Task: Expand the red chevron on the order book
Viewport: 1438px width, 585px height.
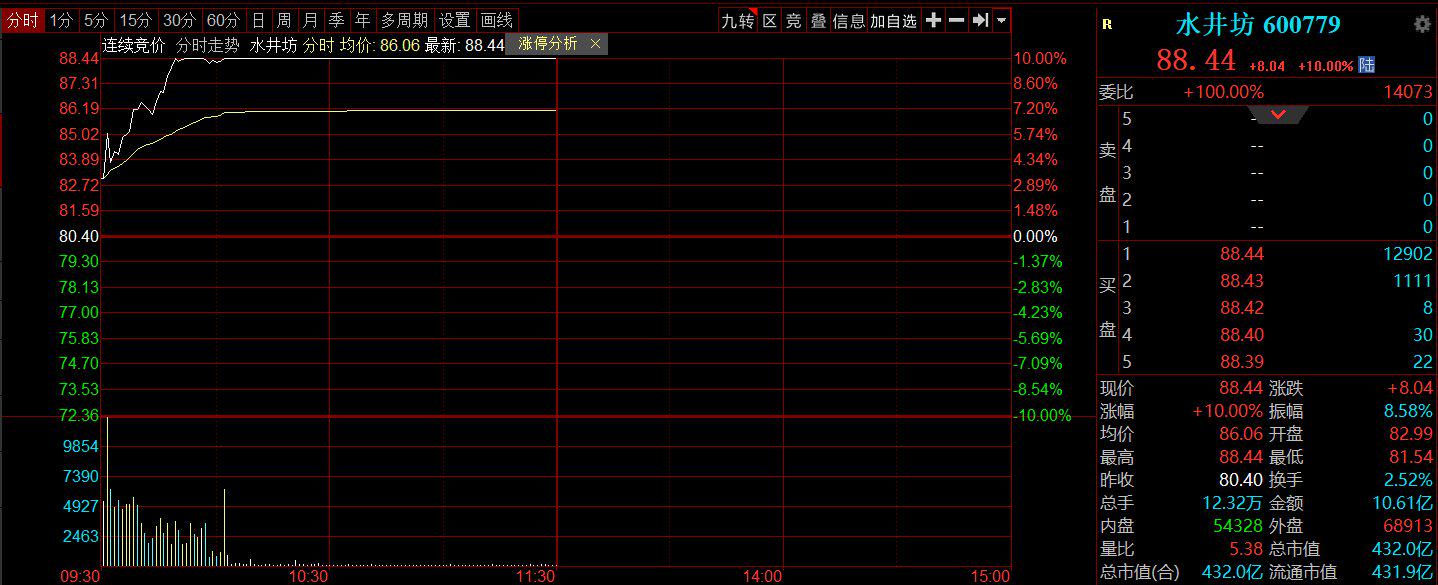Action: coord(1278,115)
